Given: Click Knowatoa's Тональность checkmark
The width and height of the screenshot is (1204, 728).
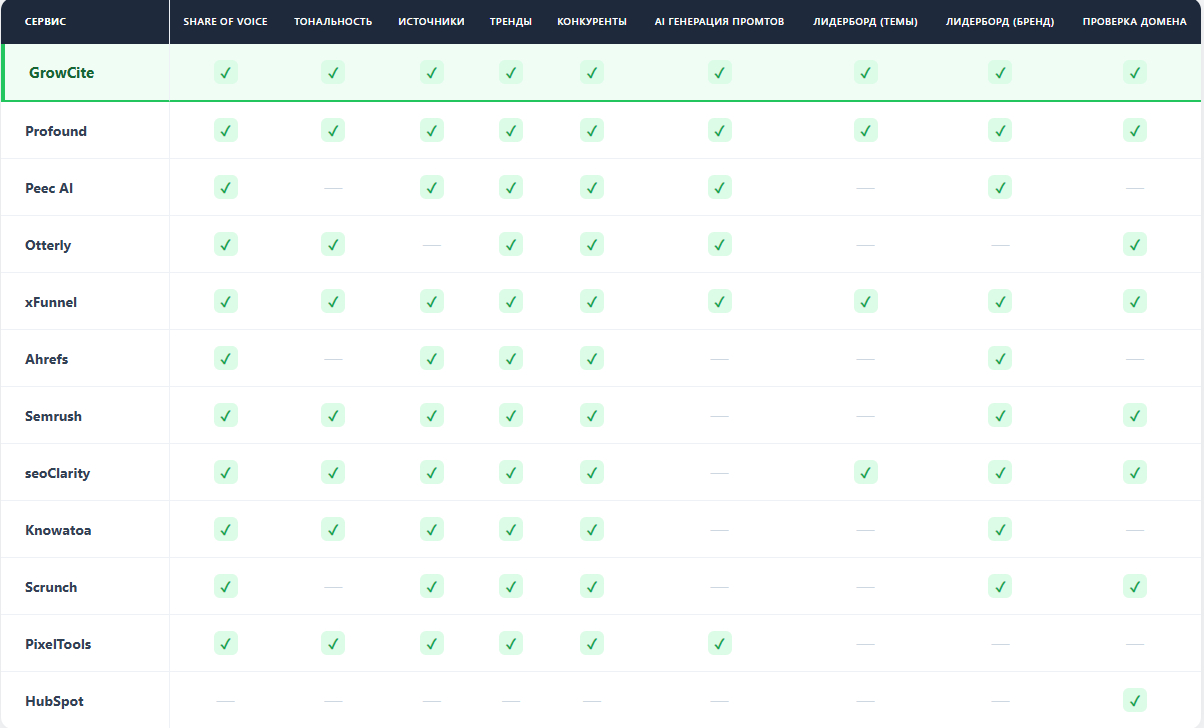Looking at the screenshot, I should pyautogui.click(x=333, y=529).
